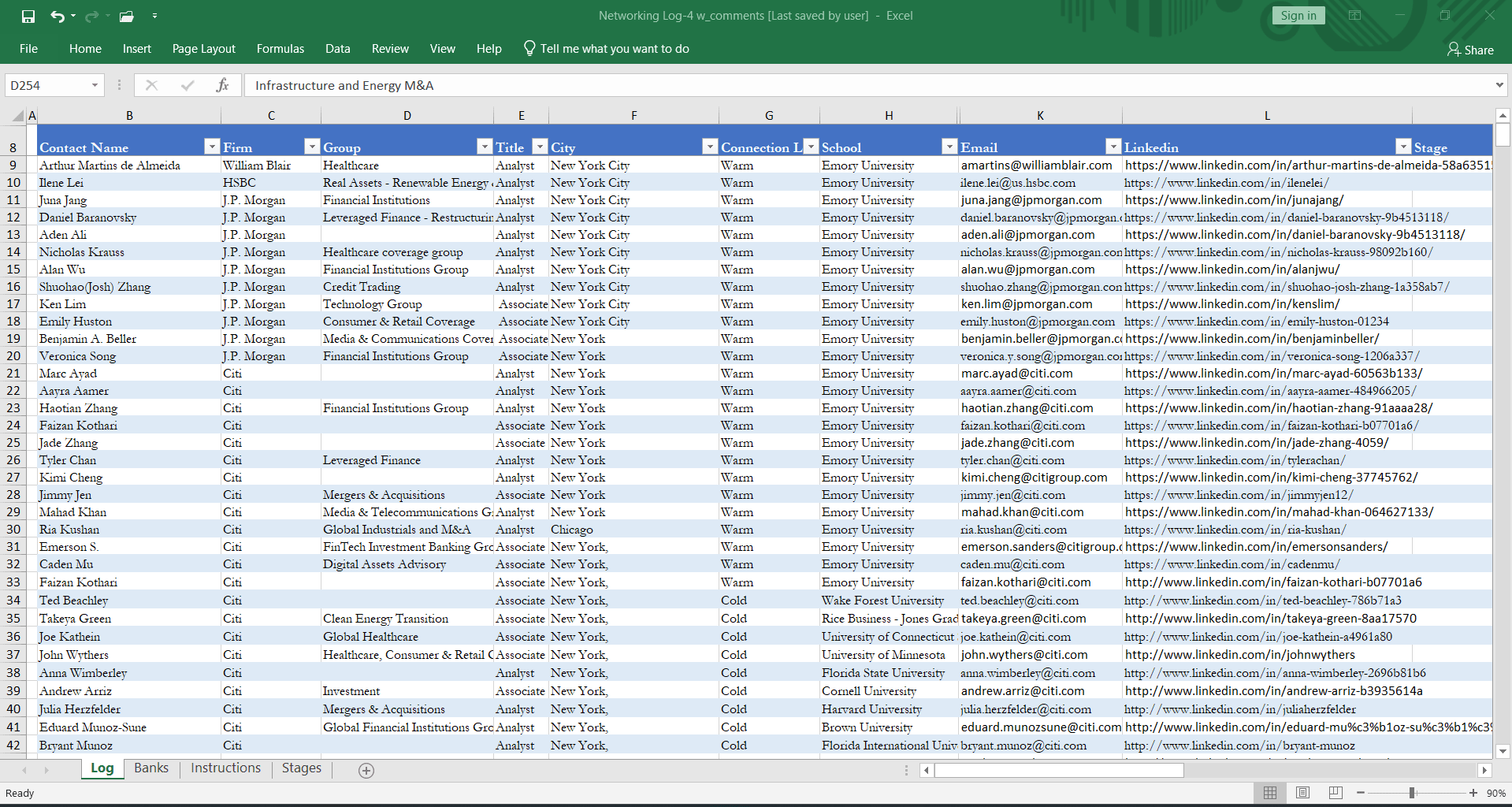The height and width of the screenshot is (807, 1512).
Task: Expand the Name Box dropdown arrow
Action: tap(95, 85)
